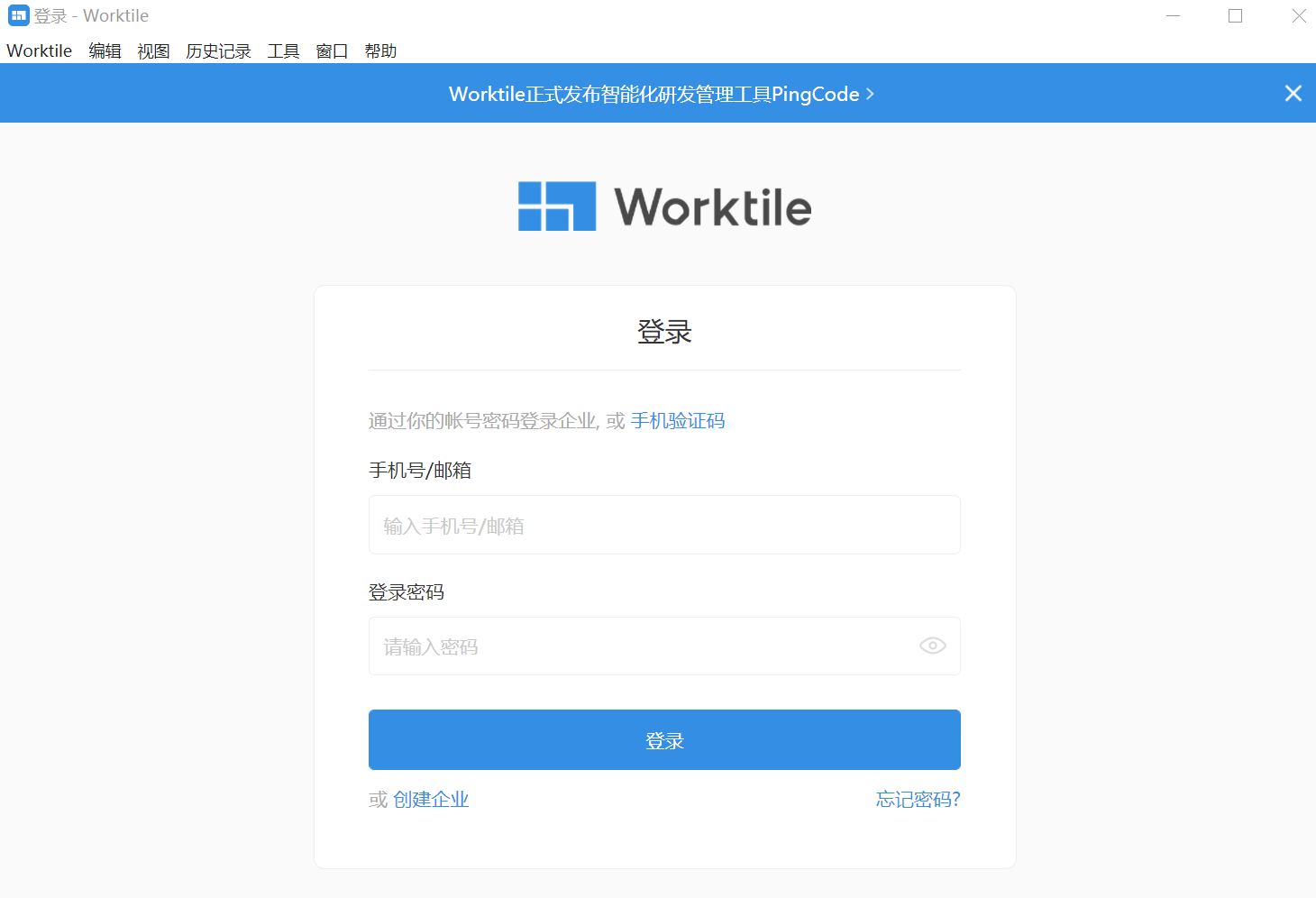Open the 忘记密码? link
The height and width of the screenshot is (898, 1316).
[x=918, y=800]
